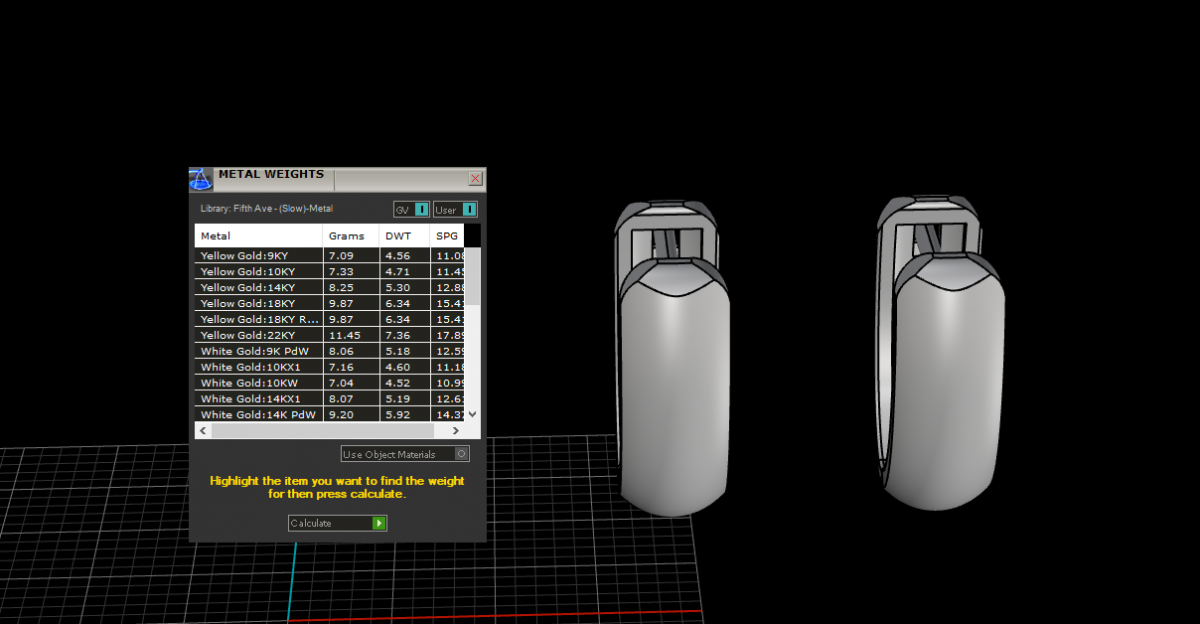This screenshot has height=624, width=1200.
Task: Click the horizontal scrollbar right arrow
Action: click(456, 430)
